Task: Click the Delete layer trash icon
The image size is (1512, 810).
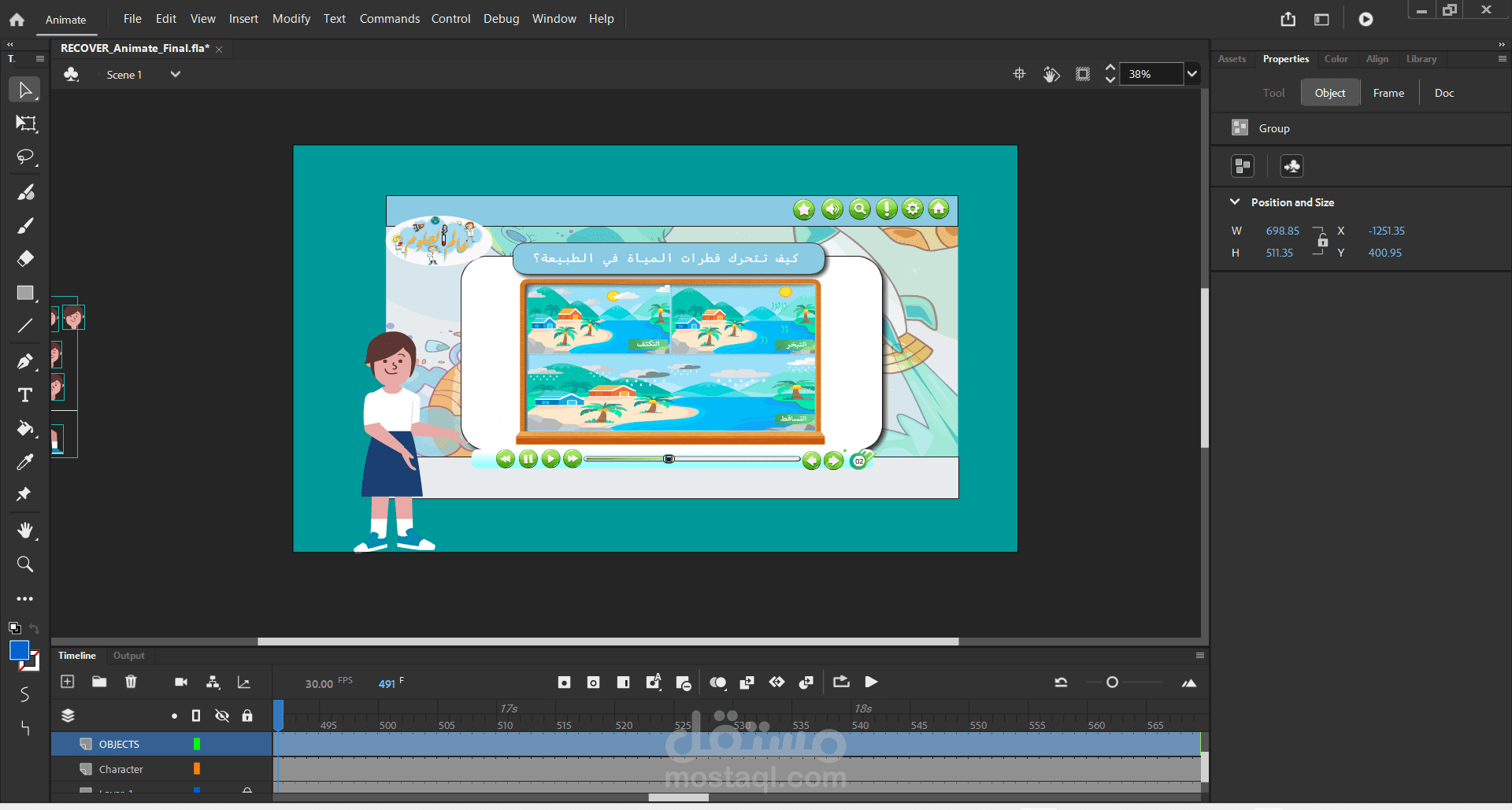Action: pos(131,682)
